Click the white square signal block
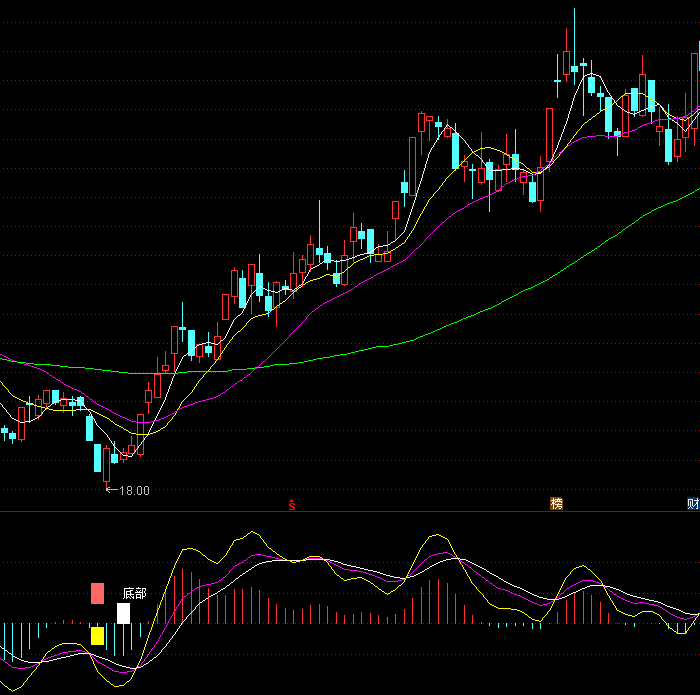 pyautogui.click(x=123, y=613)
